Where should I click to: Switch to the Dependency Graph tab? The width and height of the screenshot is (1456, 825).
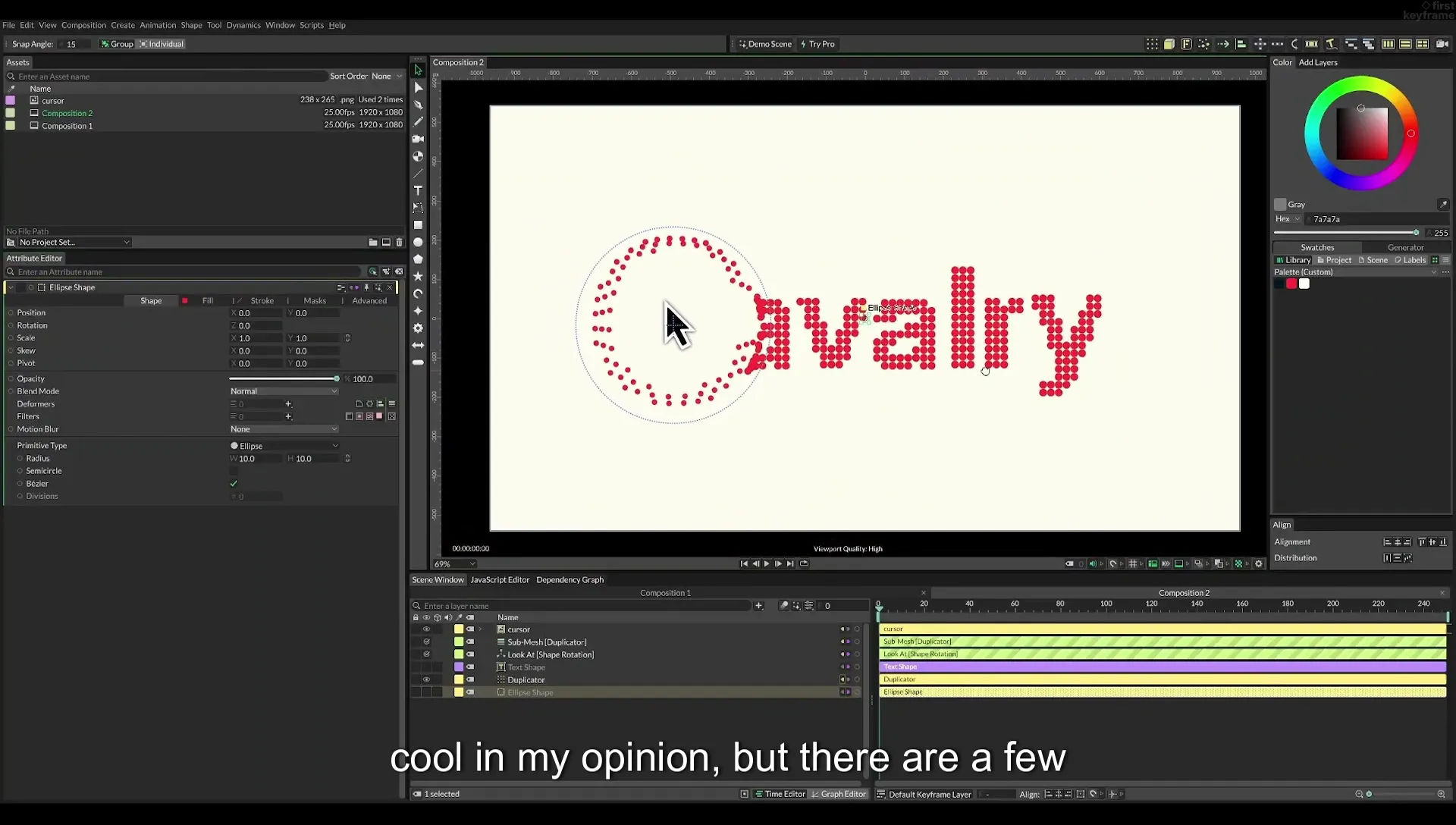click(570, 580)
